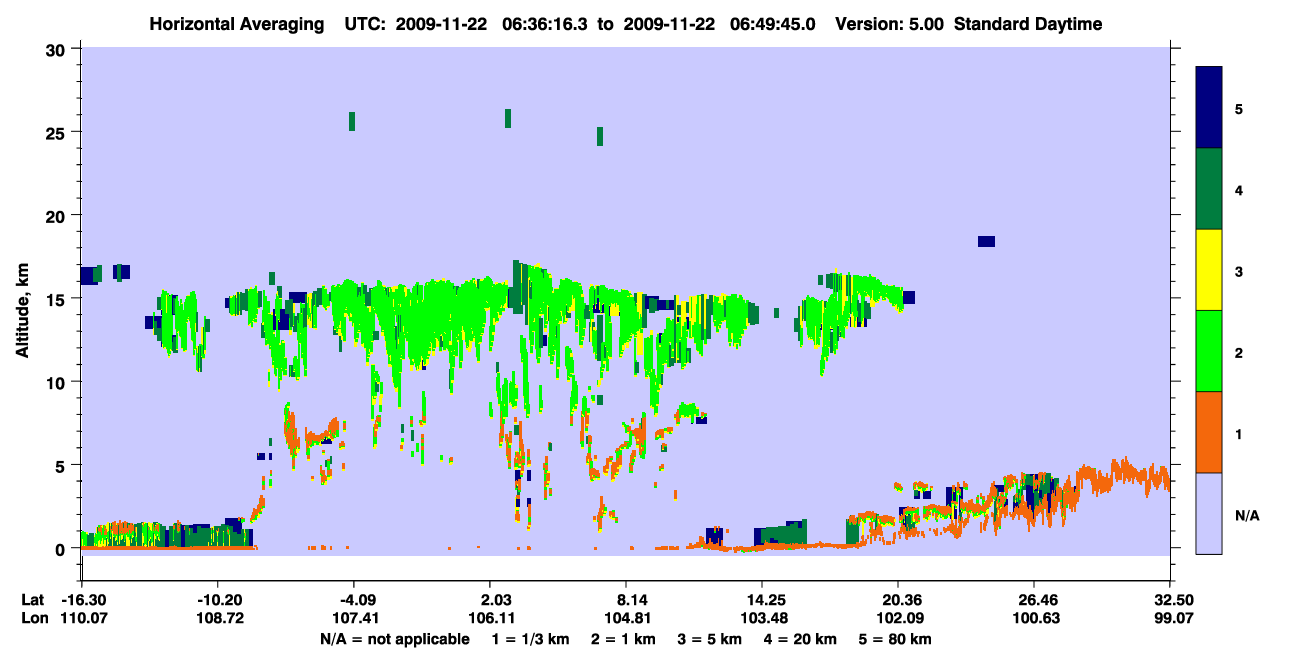Click the yellow level 3 colorbar segment

point(1209,270)
